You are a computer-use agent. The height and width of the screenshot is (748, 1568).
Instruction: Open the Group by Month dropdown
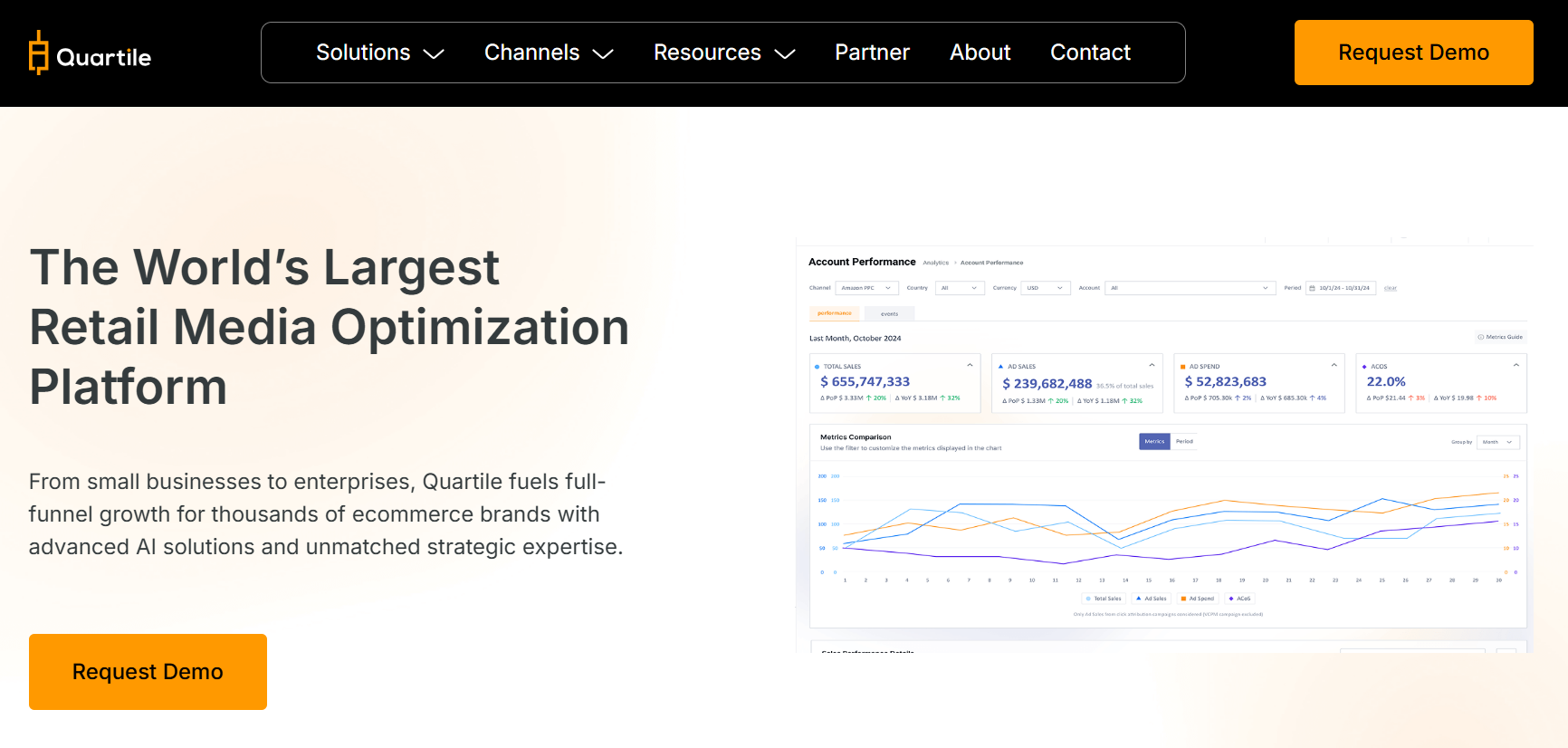(1498, 442)
